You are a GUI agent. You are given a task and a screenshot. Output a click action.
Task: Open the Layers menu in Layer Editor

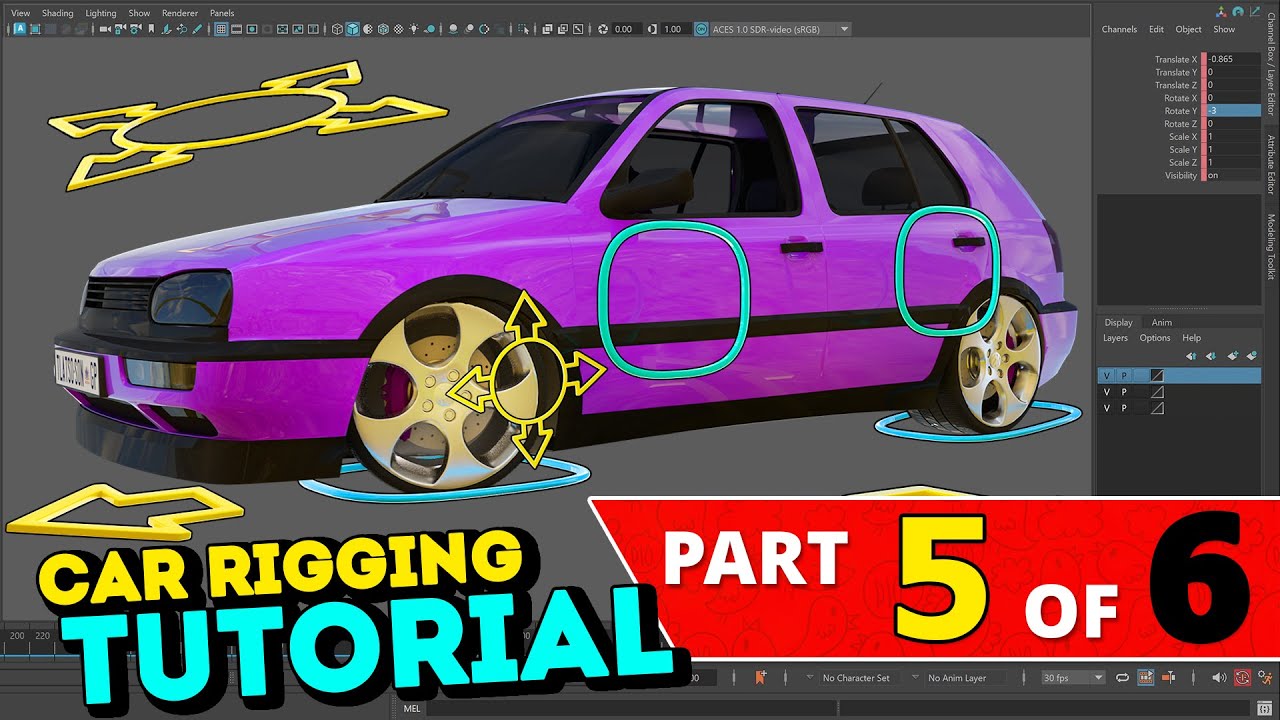pyautogui.click(x=1115, y=338)
